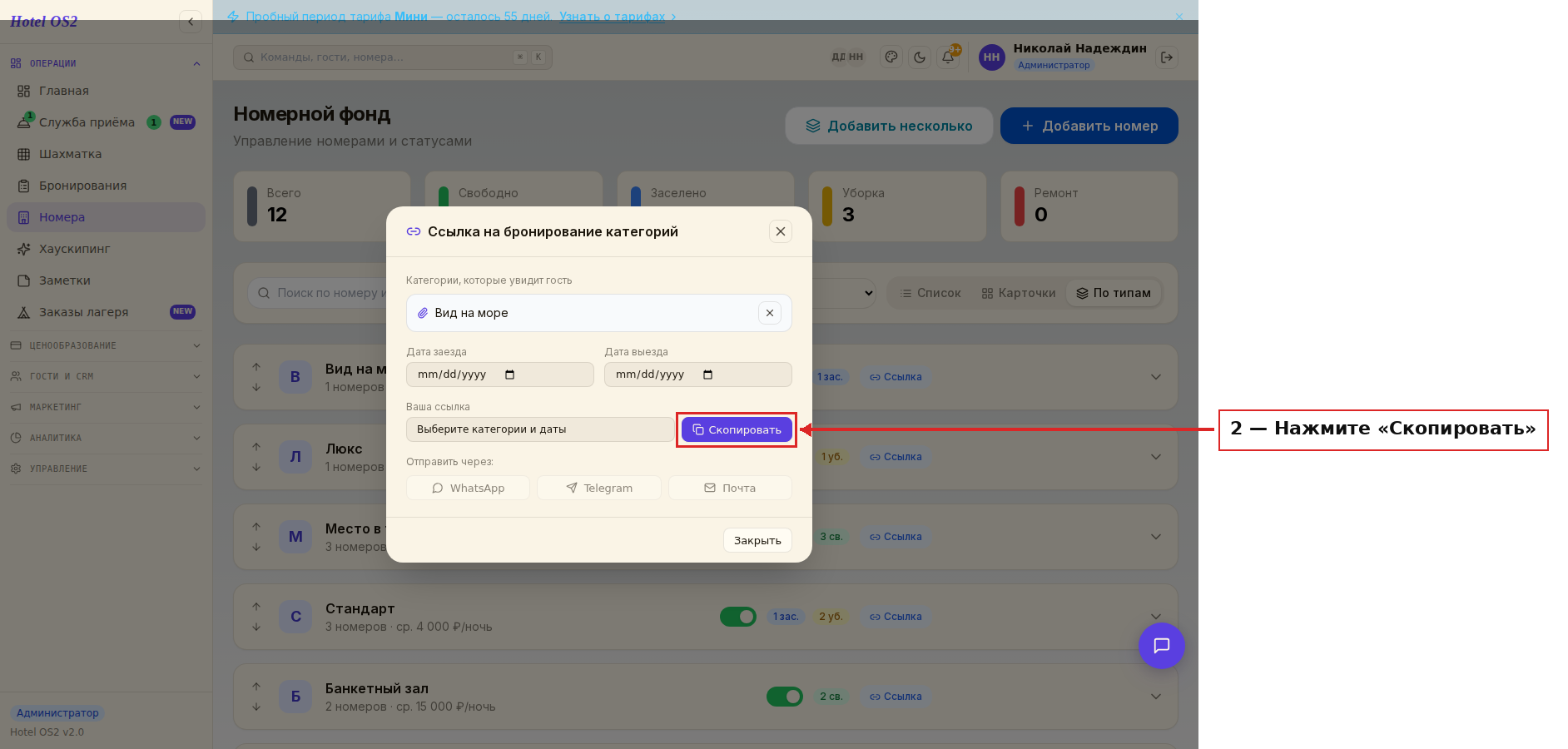Image resolution: width=1568 pixels, height=749 pixels.
Task: Close the booking link dialog with X
Action: pos(780,231)
